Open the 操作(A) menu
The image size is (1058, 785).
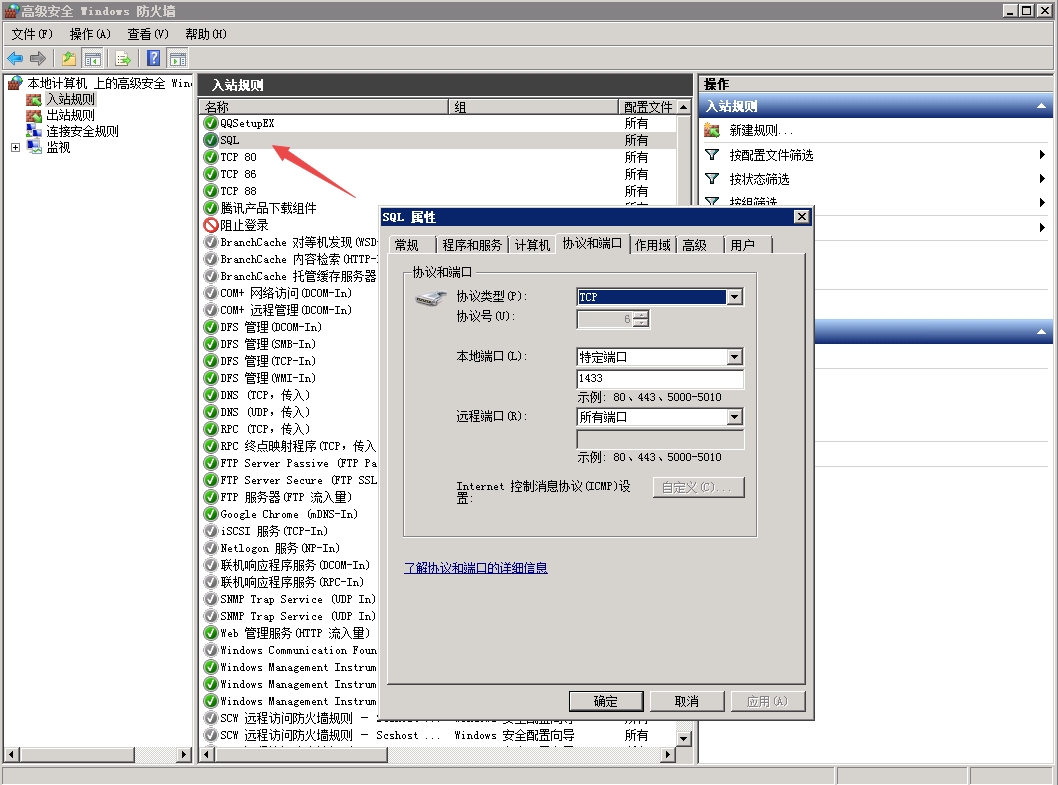(90, 34)
